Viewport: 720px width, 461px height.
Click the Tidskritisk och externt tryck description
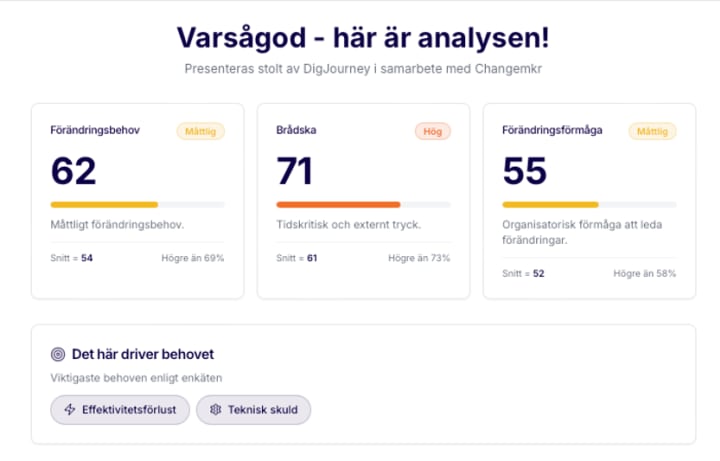pyautogui.click(x=348, y=224)
